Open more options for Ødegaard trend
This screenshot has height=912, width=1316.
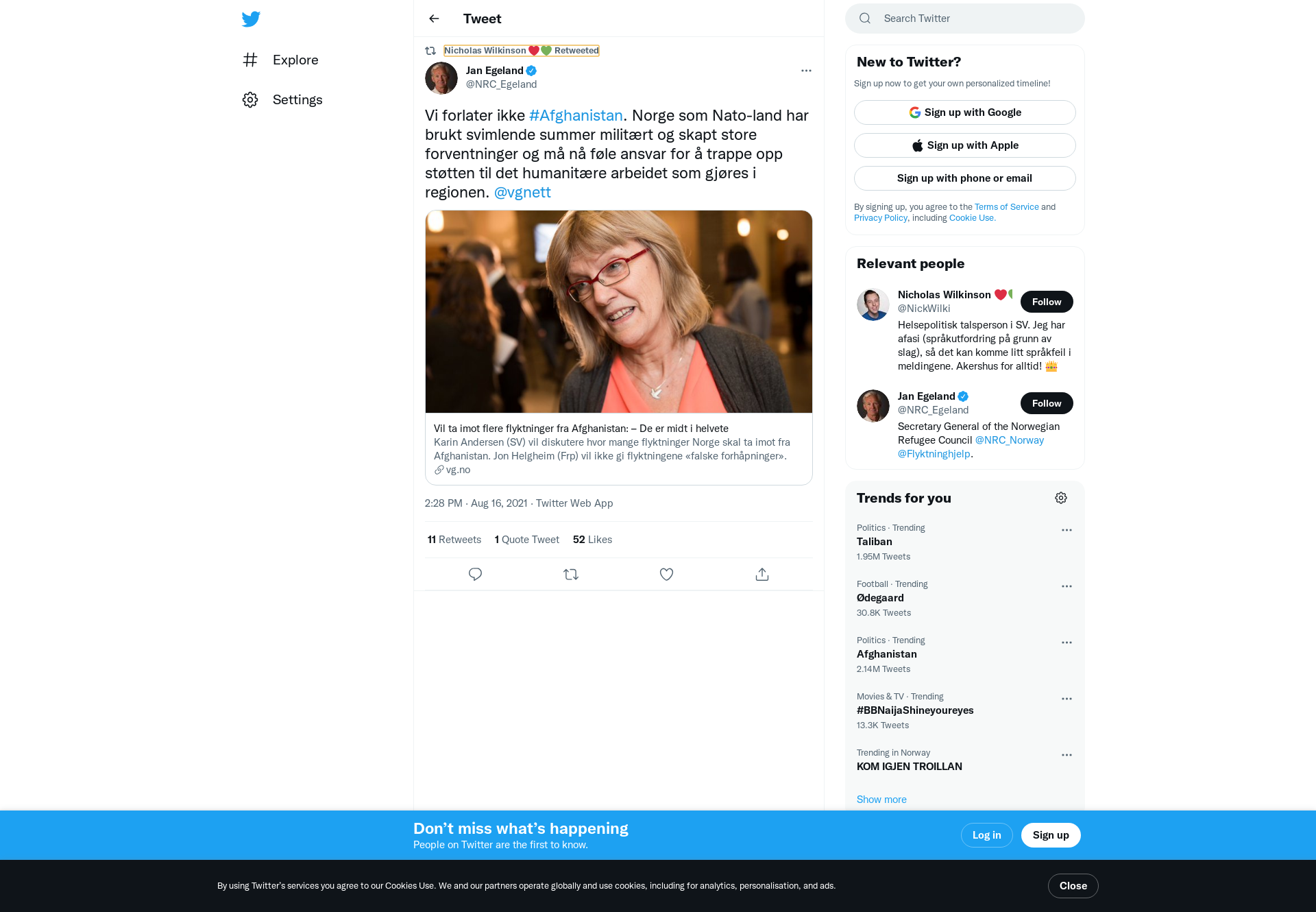tap(1067, 586)
